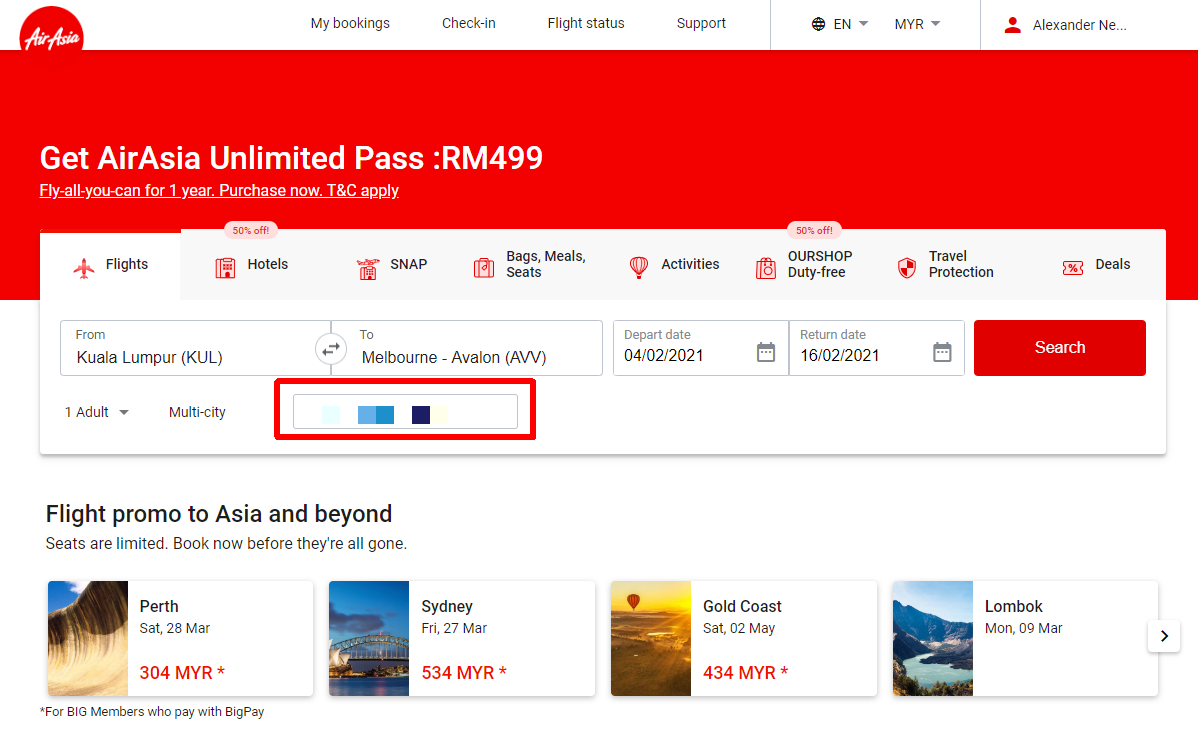This screenshot has width=1198, height=746.
Task: Click the user profile icon
Action: coord(1013,25)
